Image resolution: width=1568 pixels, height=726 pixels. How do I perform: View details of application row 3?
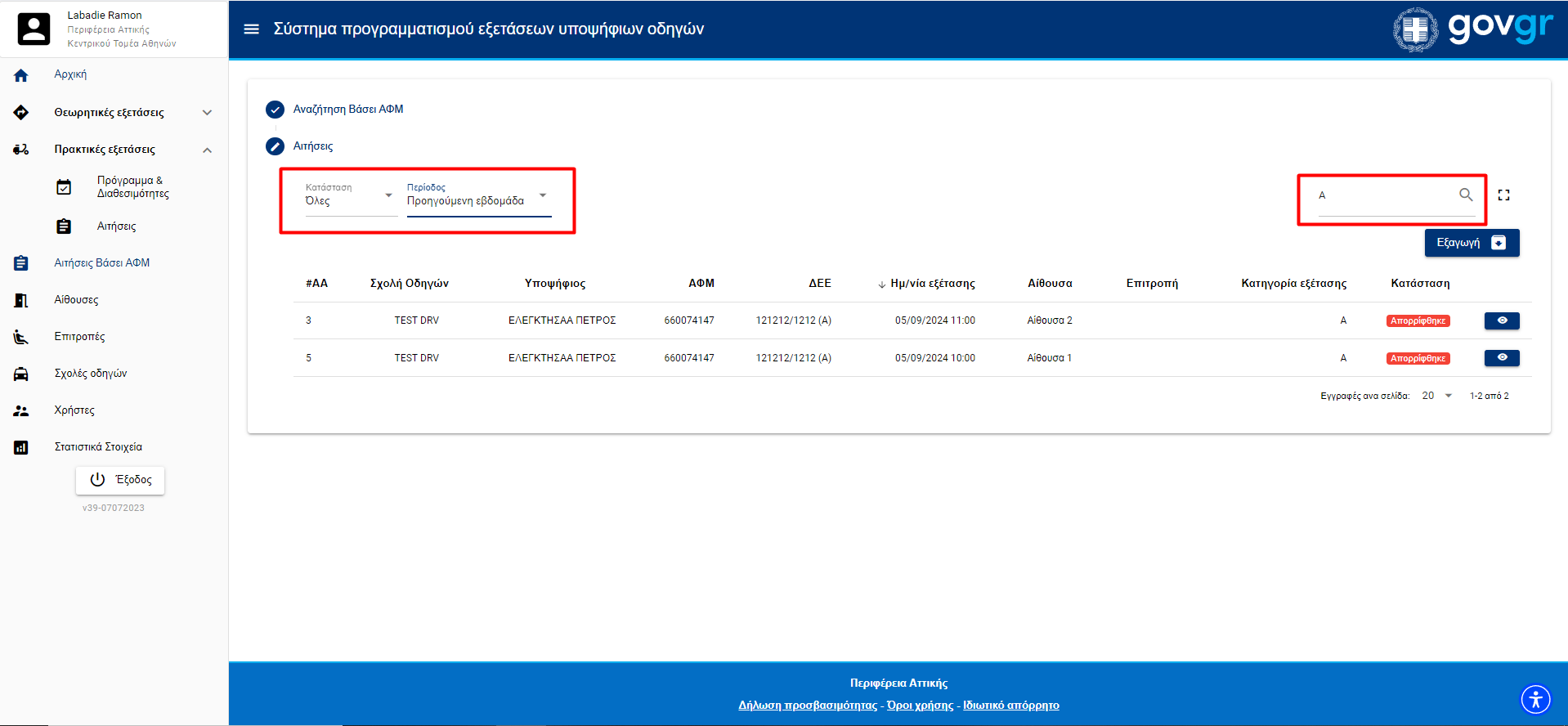[x=1501, y=320]
